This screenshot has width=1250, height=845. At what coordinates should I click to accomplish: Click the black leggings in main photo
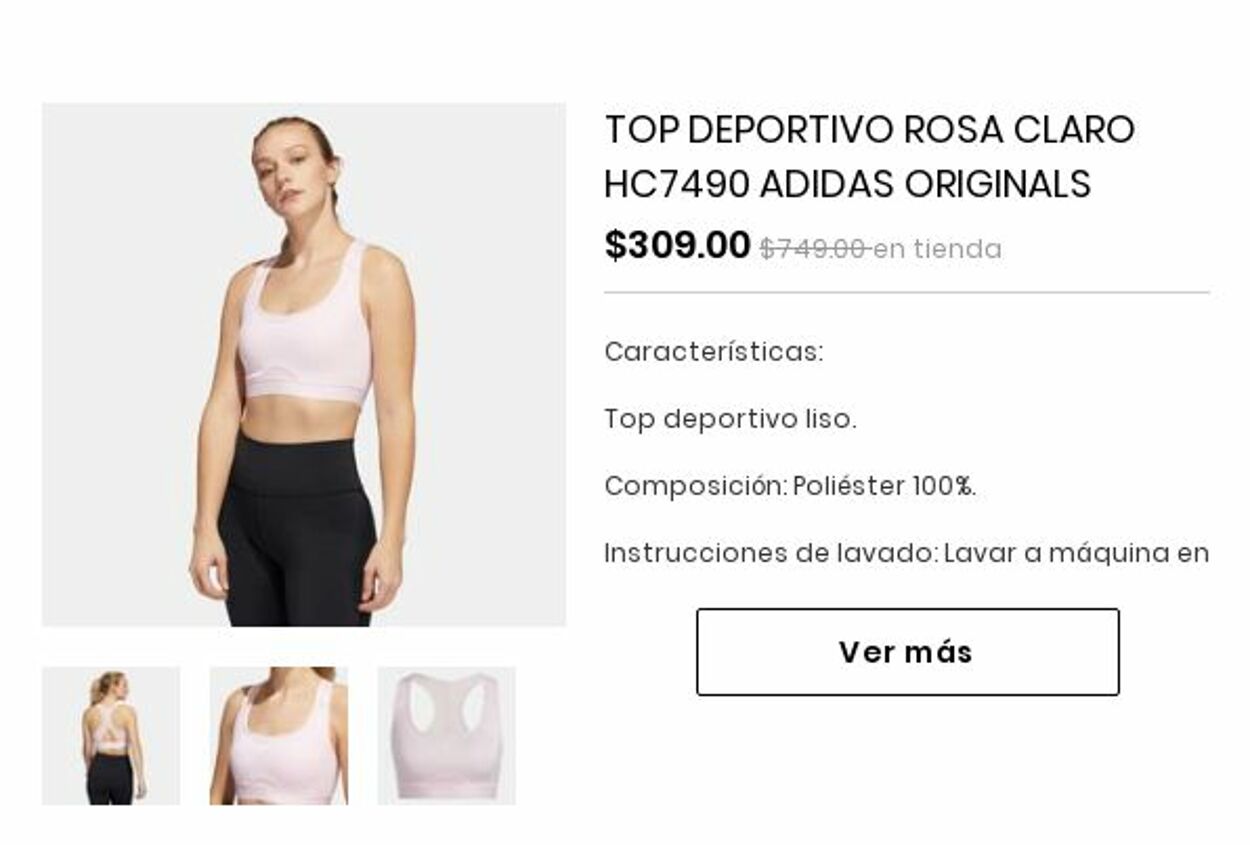click(x=297, y=530)
